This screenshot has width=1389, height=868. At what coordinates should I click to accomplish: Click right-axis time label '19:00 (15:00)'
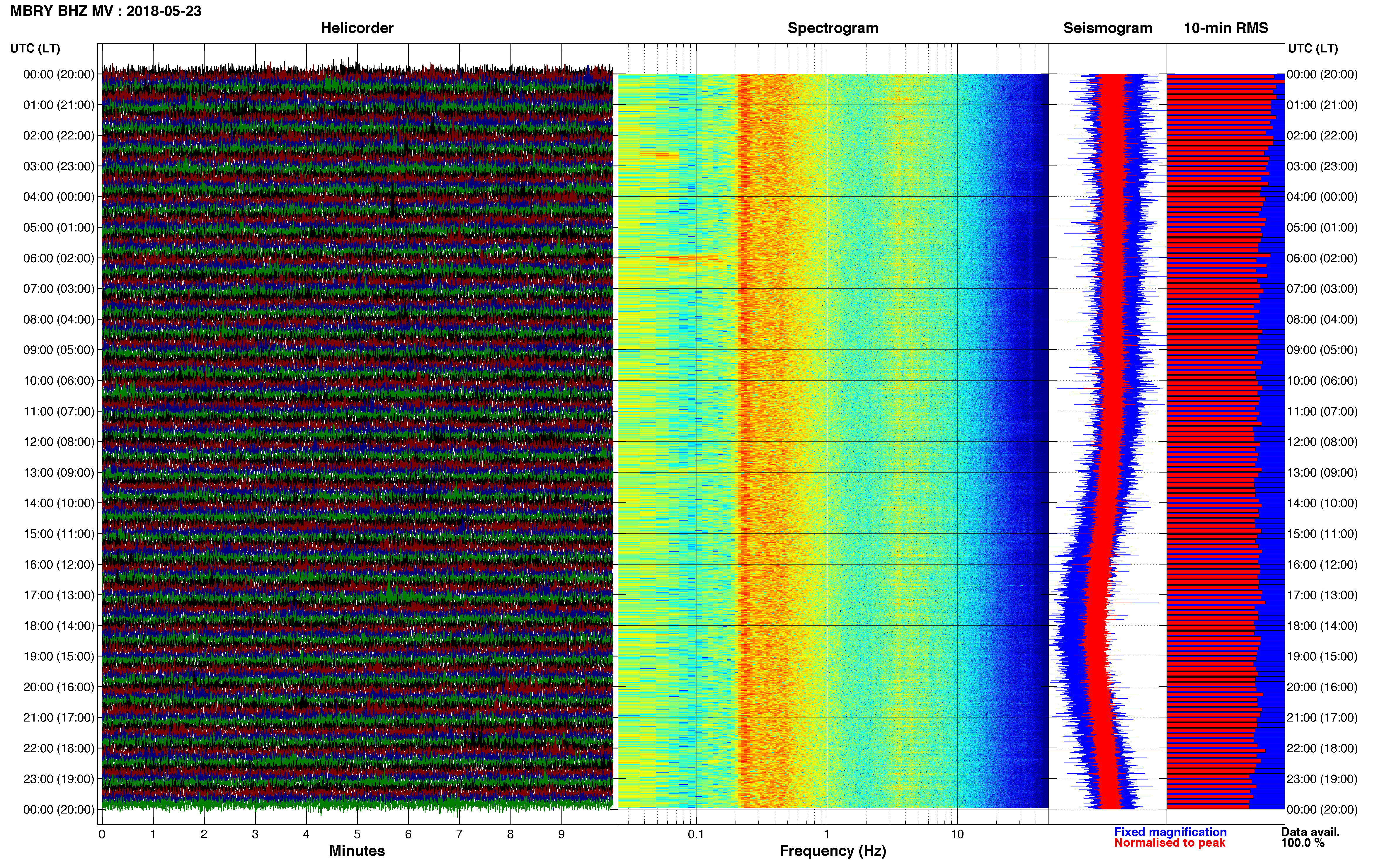(x=1322, y=656)
